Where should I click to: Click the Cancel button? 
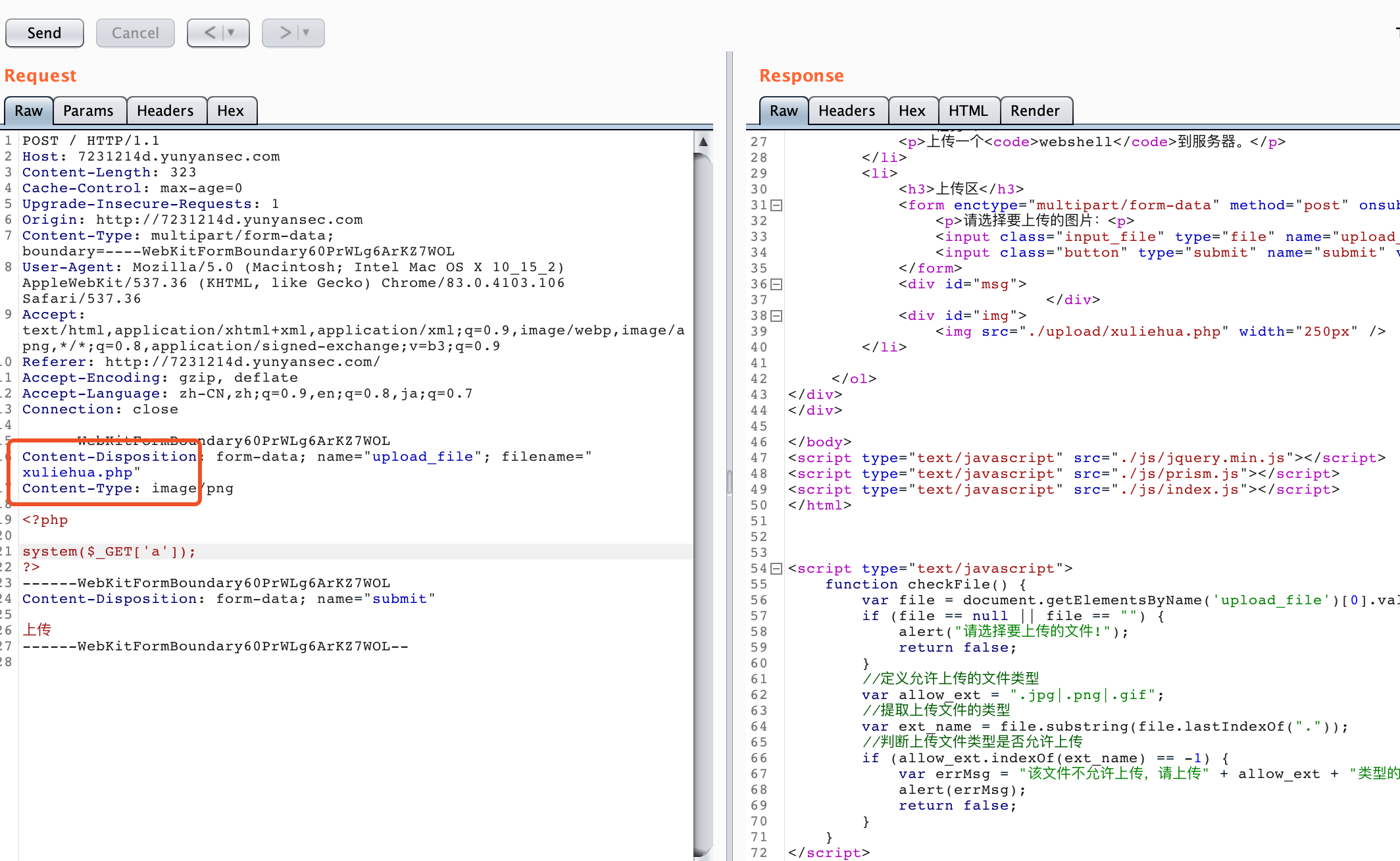pyautogui.click(x=136, y=33)
